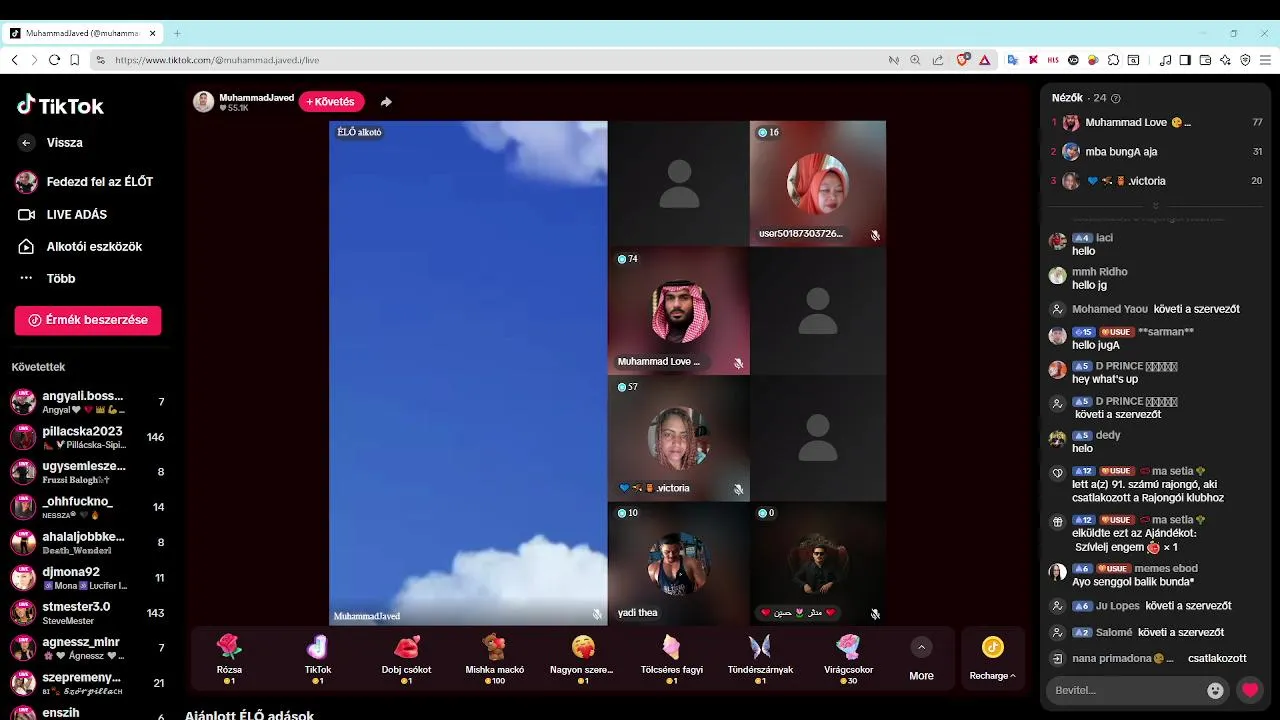Toggle mute icon on MuhammadJaved's stream
Image resolution: width=1280 pixels, height=720 pixels.
tap(597, 615)
